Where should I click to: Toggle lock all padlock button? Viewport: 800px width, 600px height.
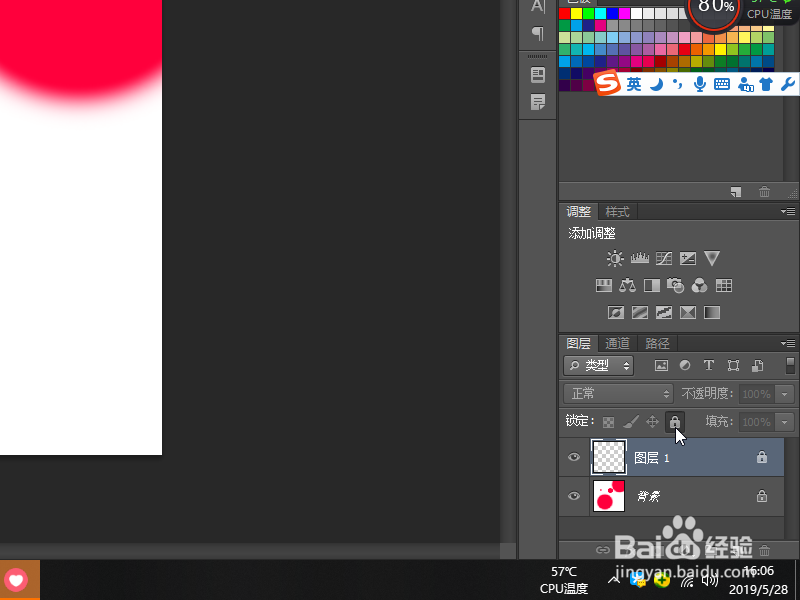pos(675,422)
